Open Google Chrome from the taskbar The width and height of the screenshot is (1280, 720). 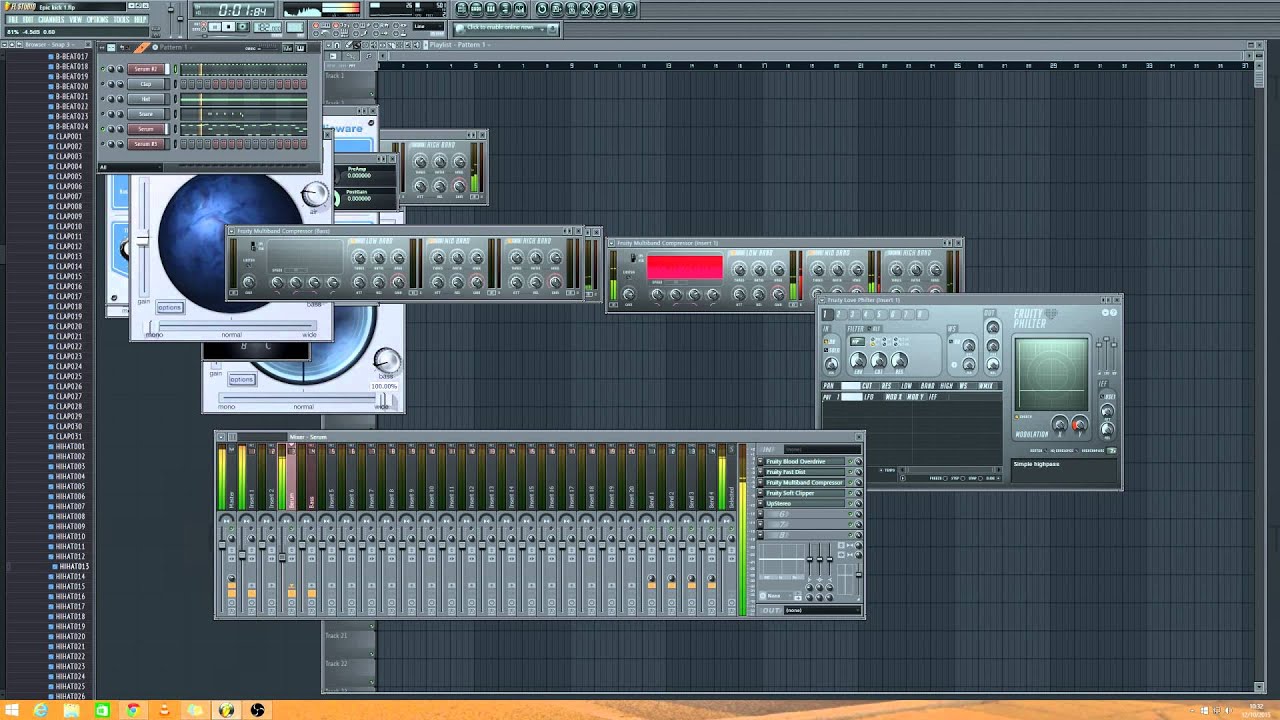click(x=133, y=710)
